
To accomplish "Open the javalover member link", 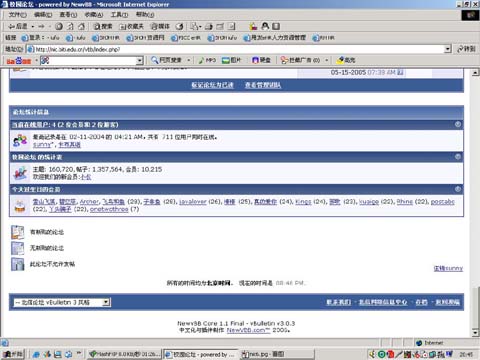I will 193,202.
